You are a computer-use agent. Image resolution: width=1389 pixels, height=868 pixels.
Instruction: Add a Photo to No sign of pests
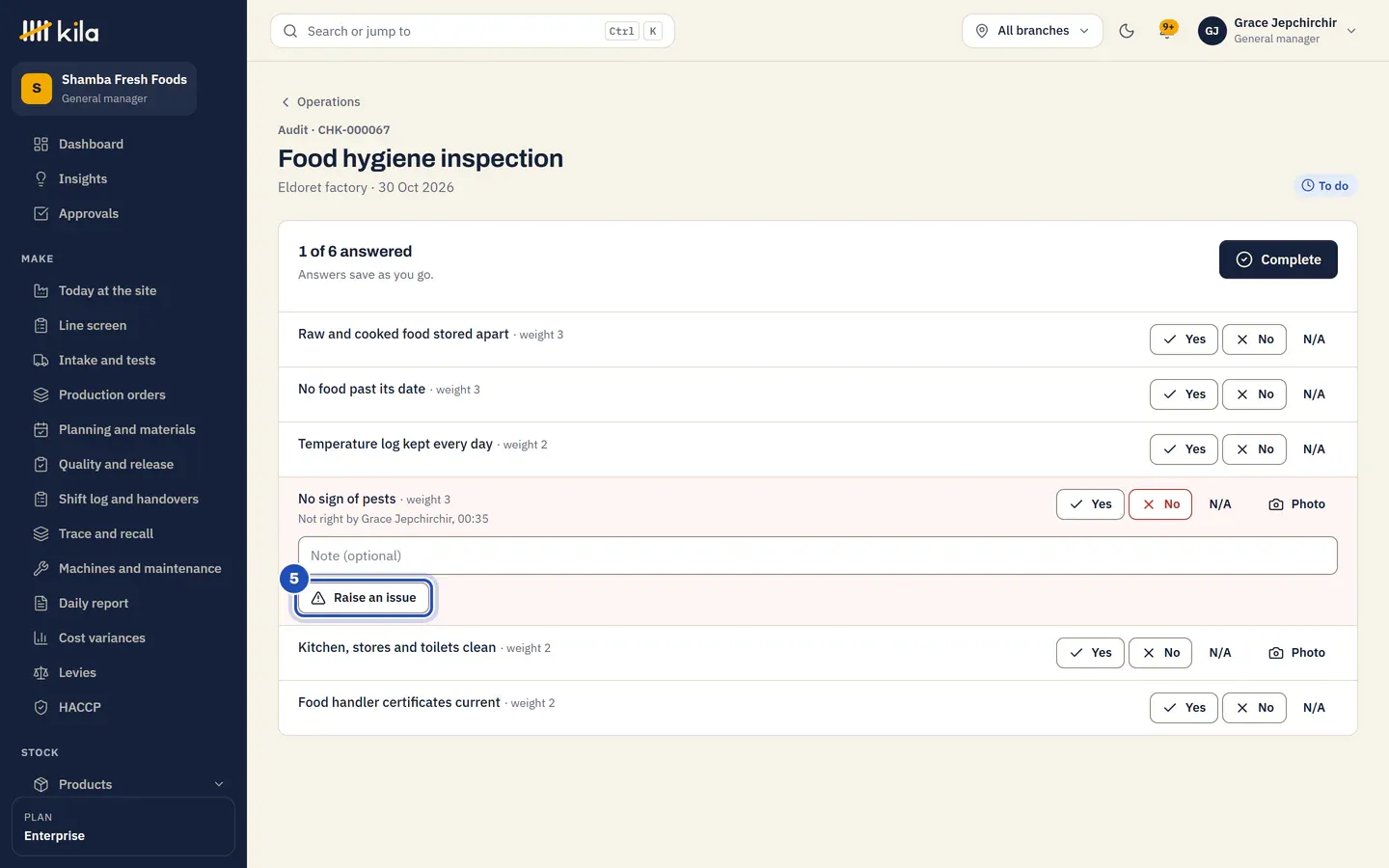(x=1297, y=504)
